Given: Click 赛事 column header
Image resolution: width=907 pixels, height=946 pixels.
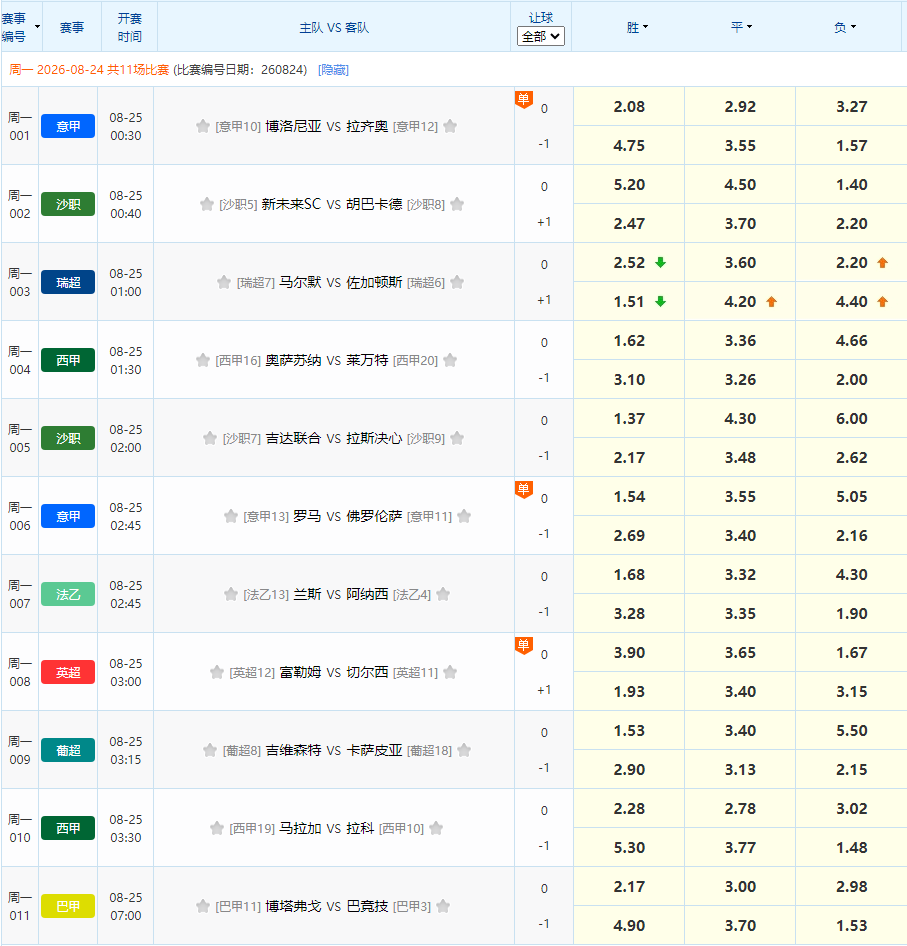Looking at the screenshot, I should pos(72,28).
